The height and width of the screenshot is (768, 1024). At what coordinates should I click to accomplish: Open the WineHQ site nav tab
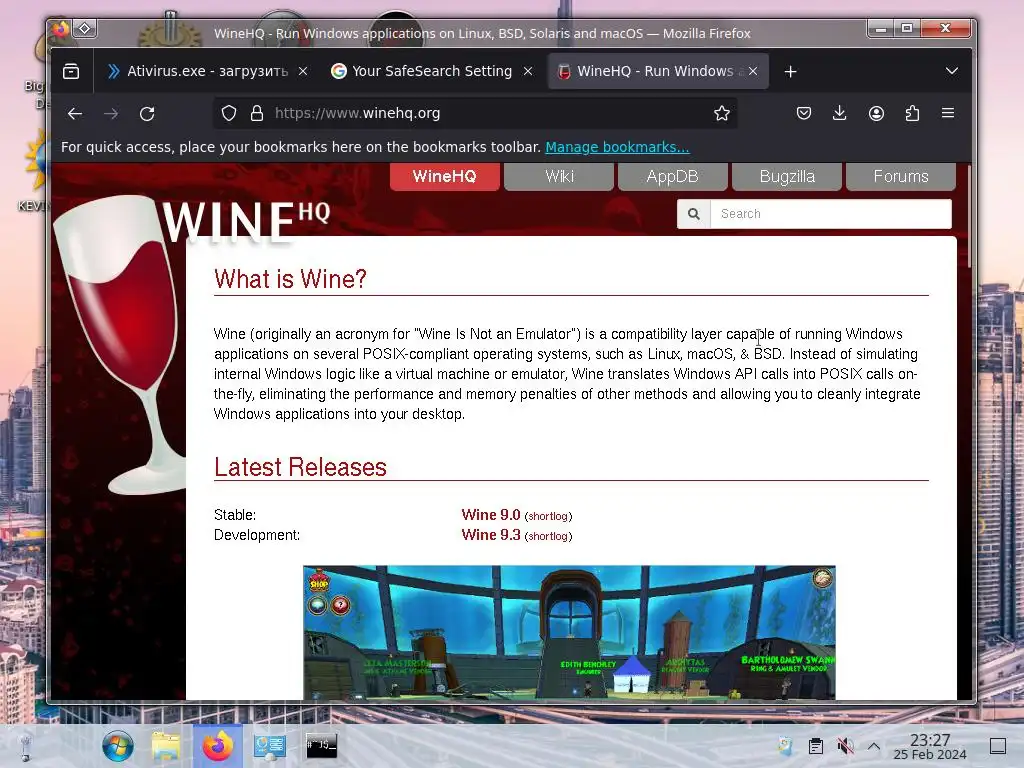(x=445, y=176)
